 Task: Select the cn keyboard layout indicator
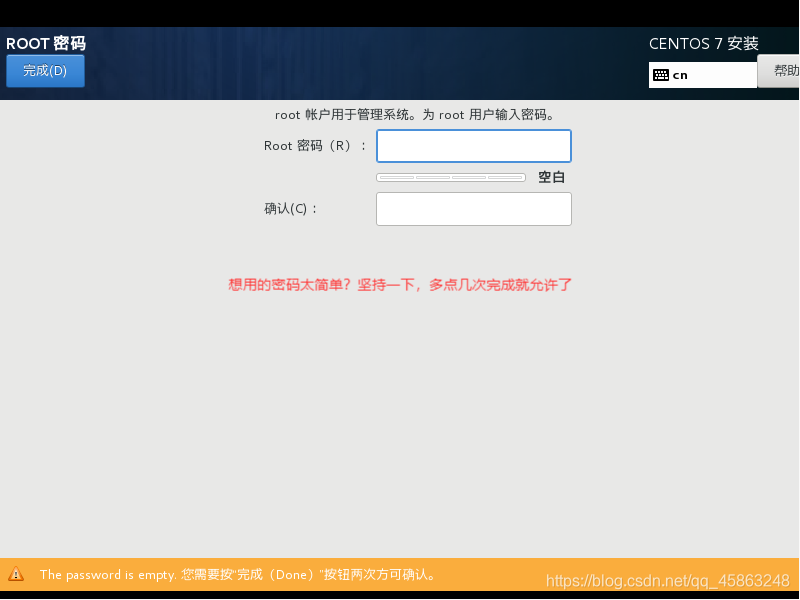coord(703,75)
